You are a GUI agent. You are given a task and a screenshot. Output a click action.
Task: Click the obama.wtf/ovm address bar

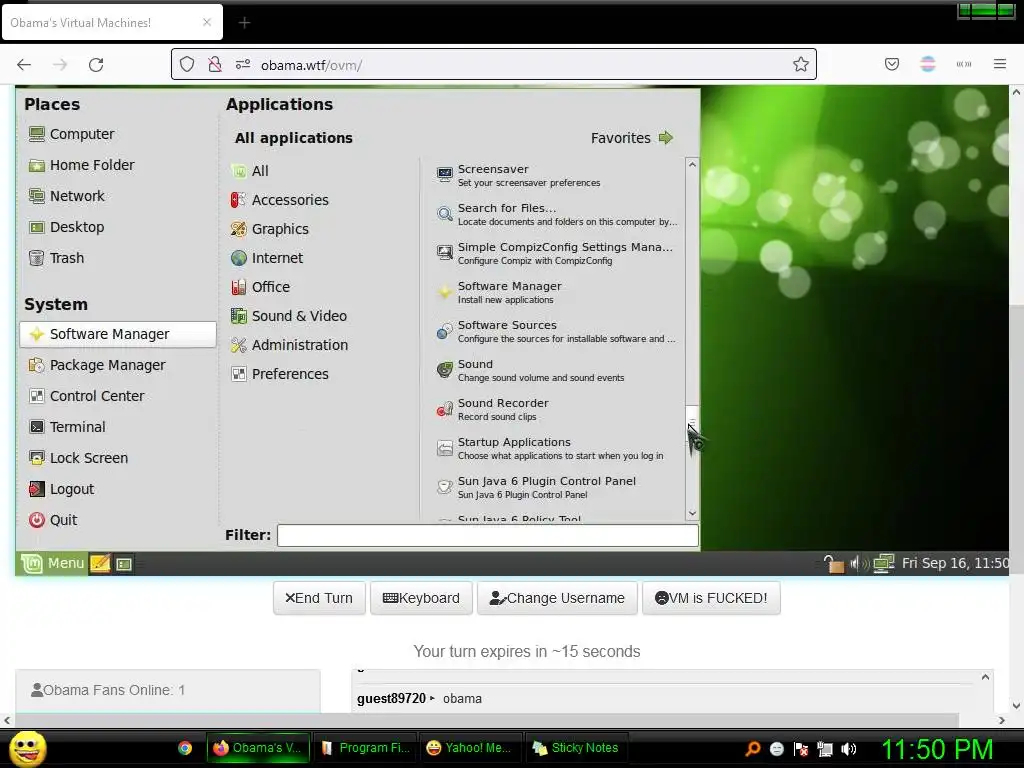(x=494, y=65)
